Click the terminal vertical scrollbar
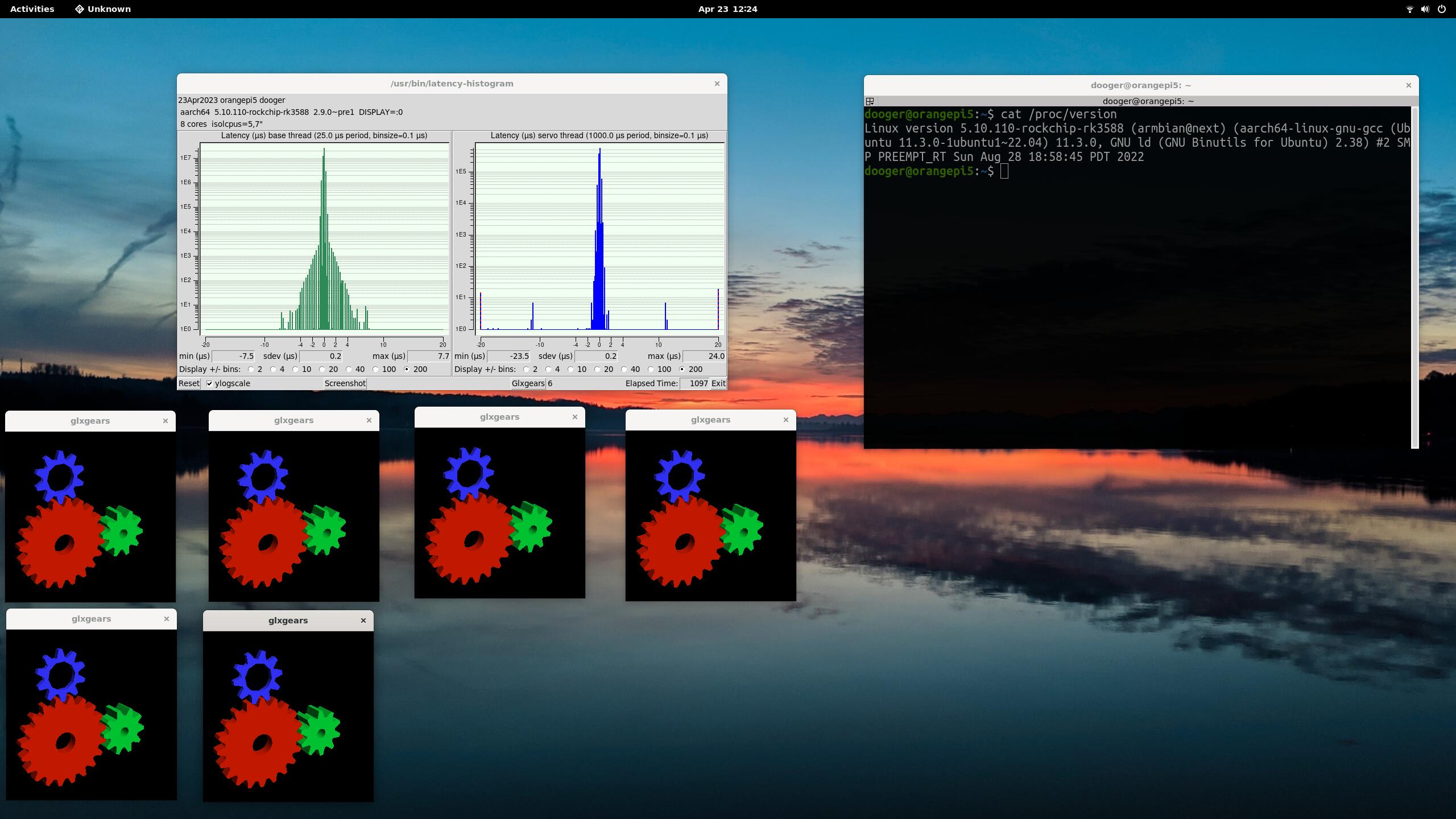1456x819 pixels. point(1414,277)
